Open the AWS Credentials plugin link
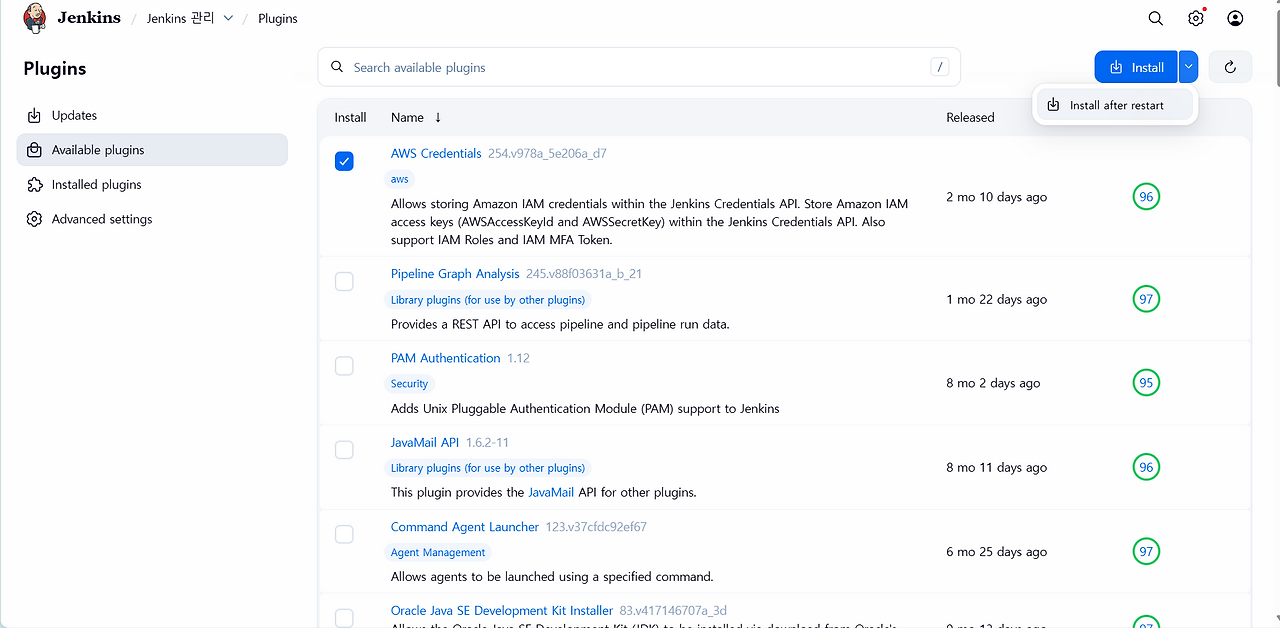The image size is (1280, 628). tap(436, 153)
